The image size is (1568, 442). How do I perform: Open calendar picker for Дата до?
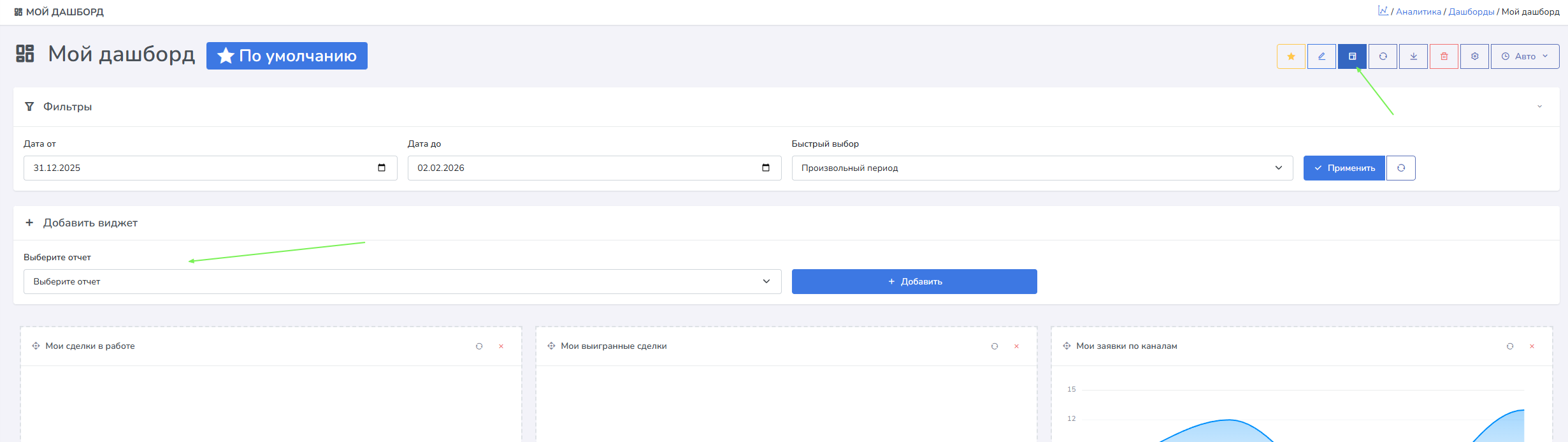tap(765, 168)
